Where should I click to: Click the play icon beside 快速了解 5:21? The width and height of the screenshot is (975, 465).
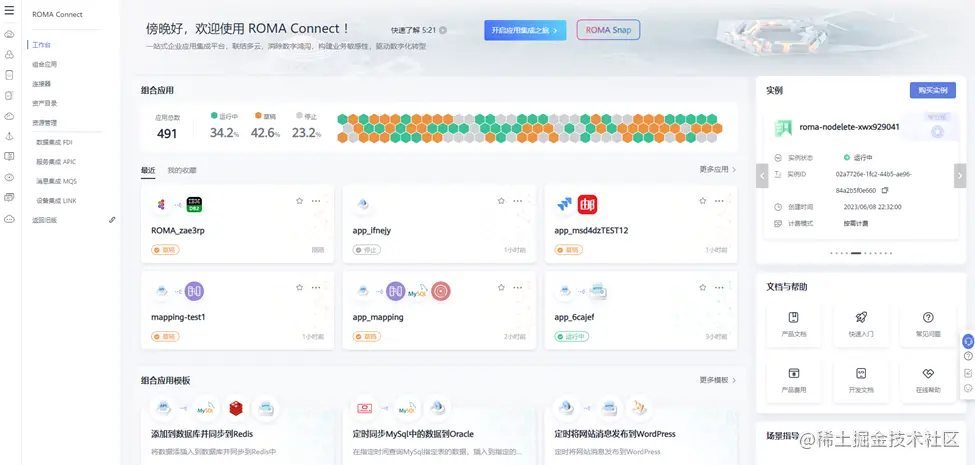[443, 30]
